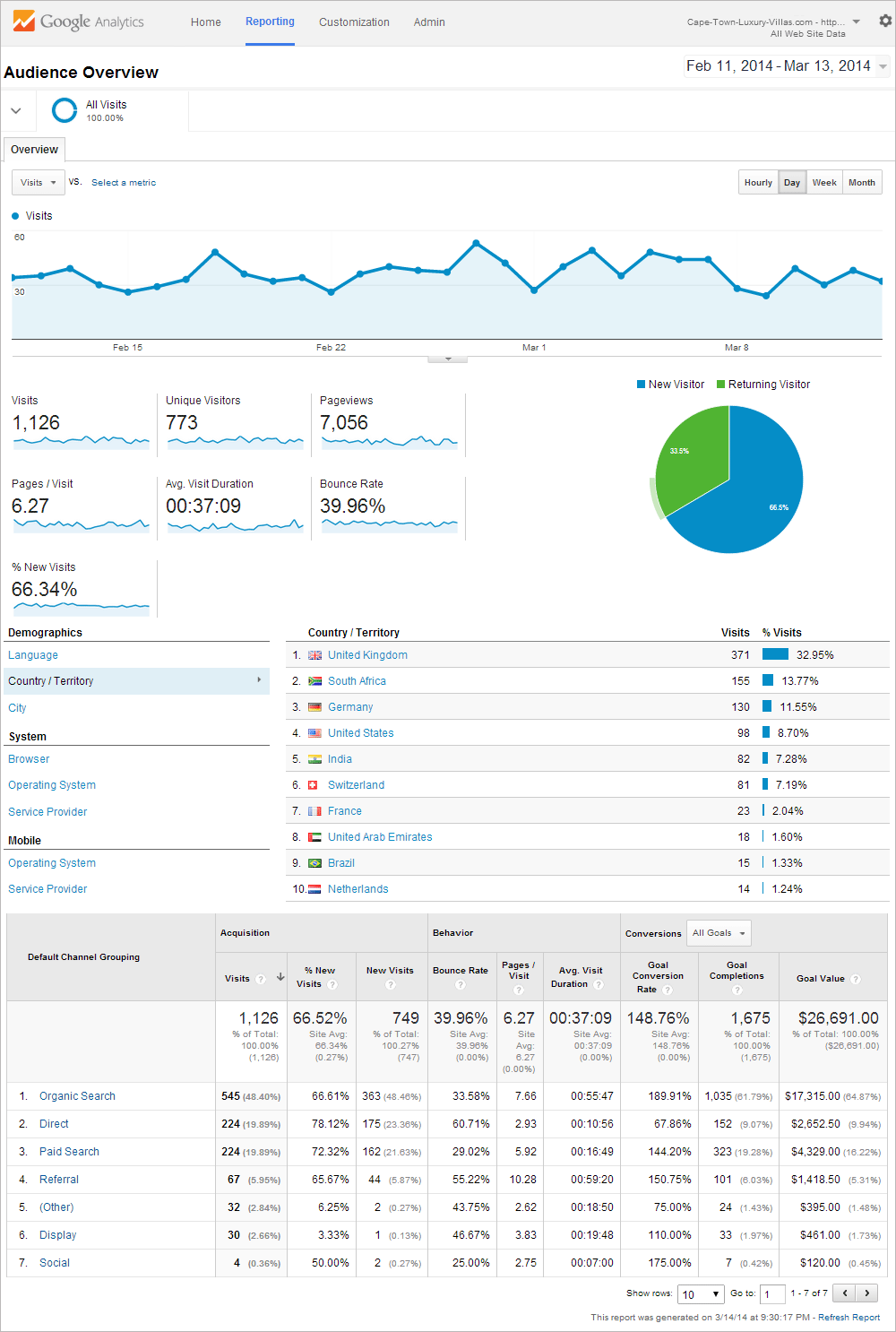Open the Admin menu
Image resolution: width=896 pixels, height=1332 pixels.
(429, 22)
